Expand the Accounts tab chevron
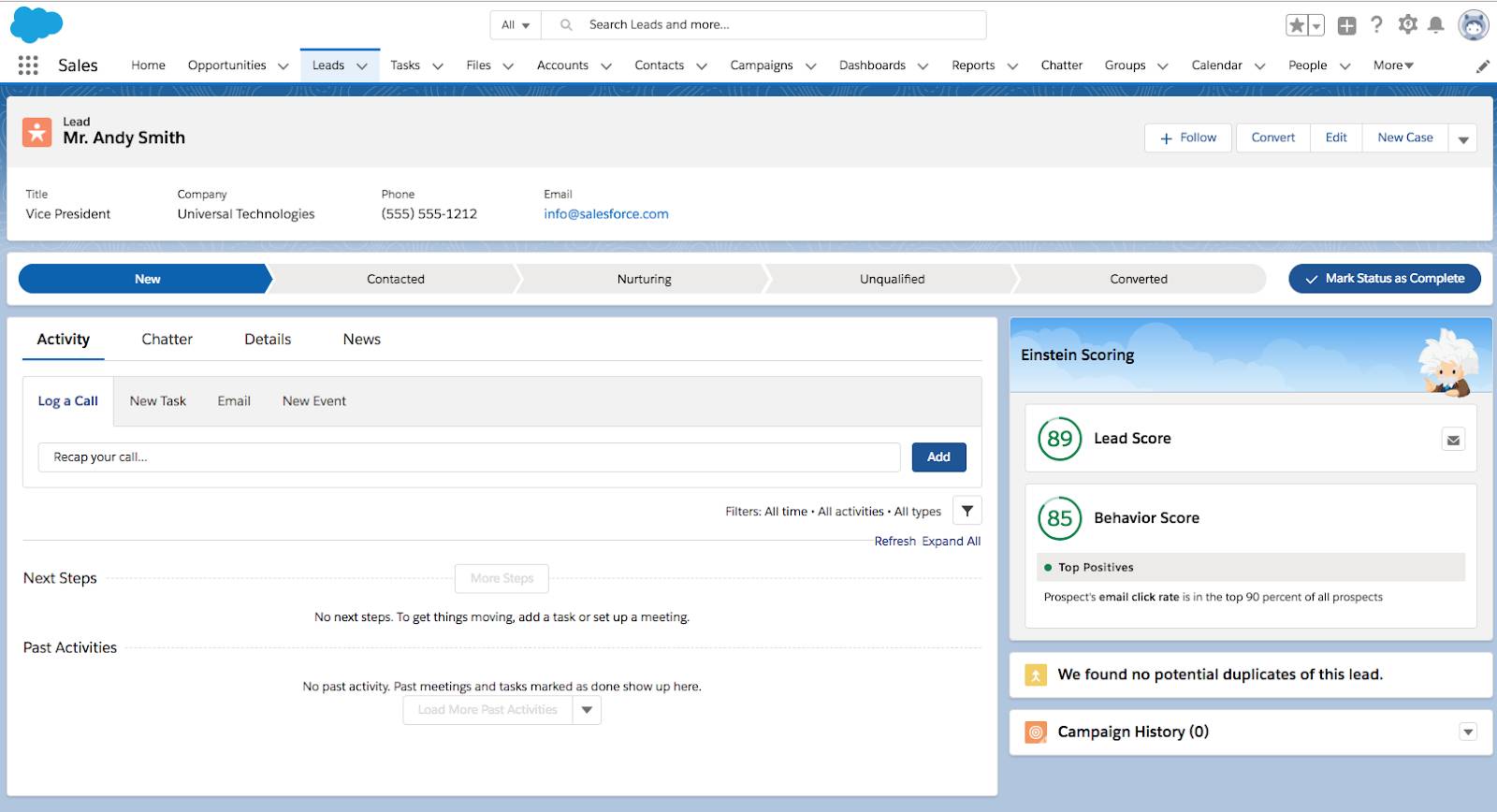The height and width of the screenshot is (812, 1497). (606, 66)
